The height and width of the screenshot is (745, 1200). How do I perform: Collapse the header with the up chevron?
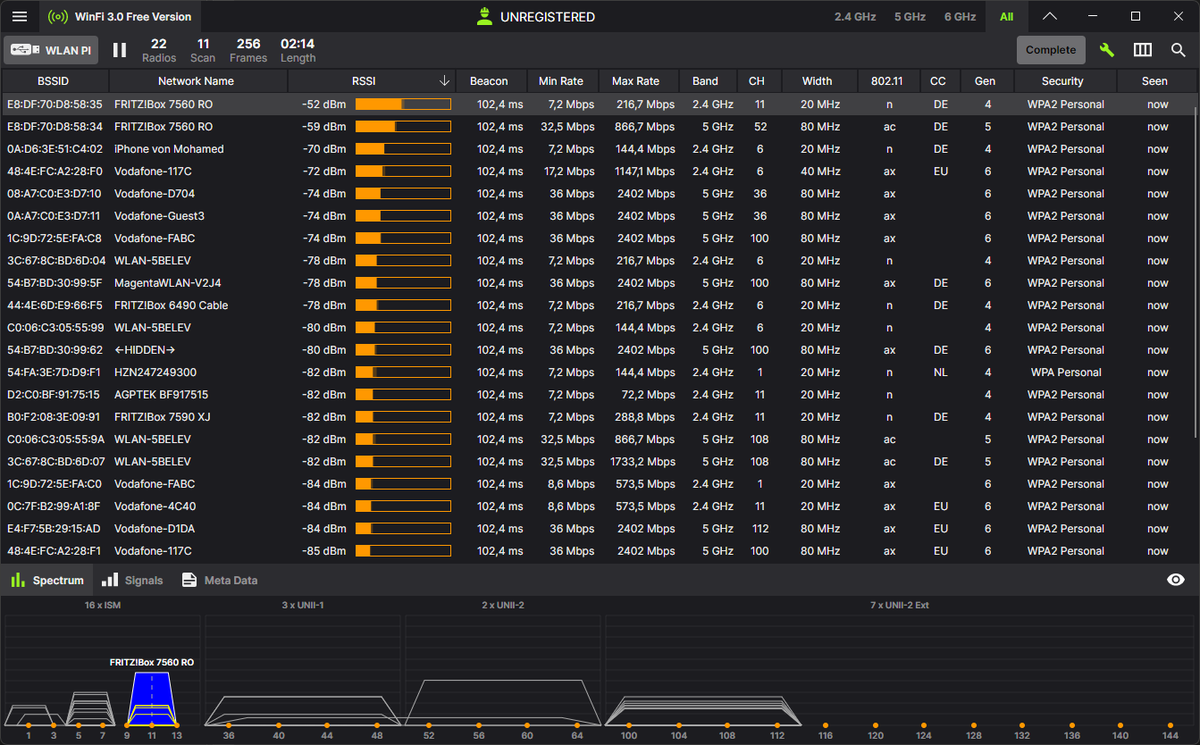coord(1049,16)
